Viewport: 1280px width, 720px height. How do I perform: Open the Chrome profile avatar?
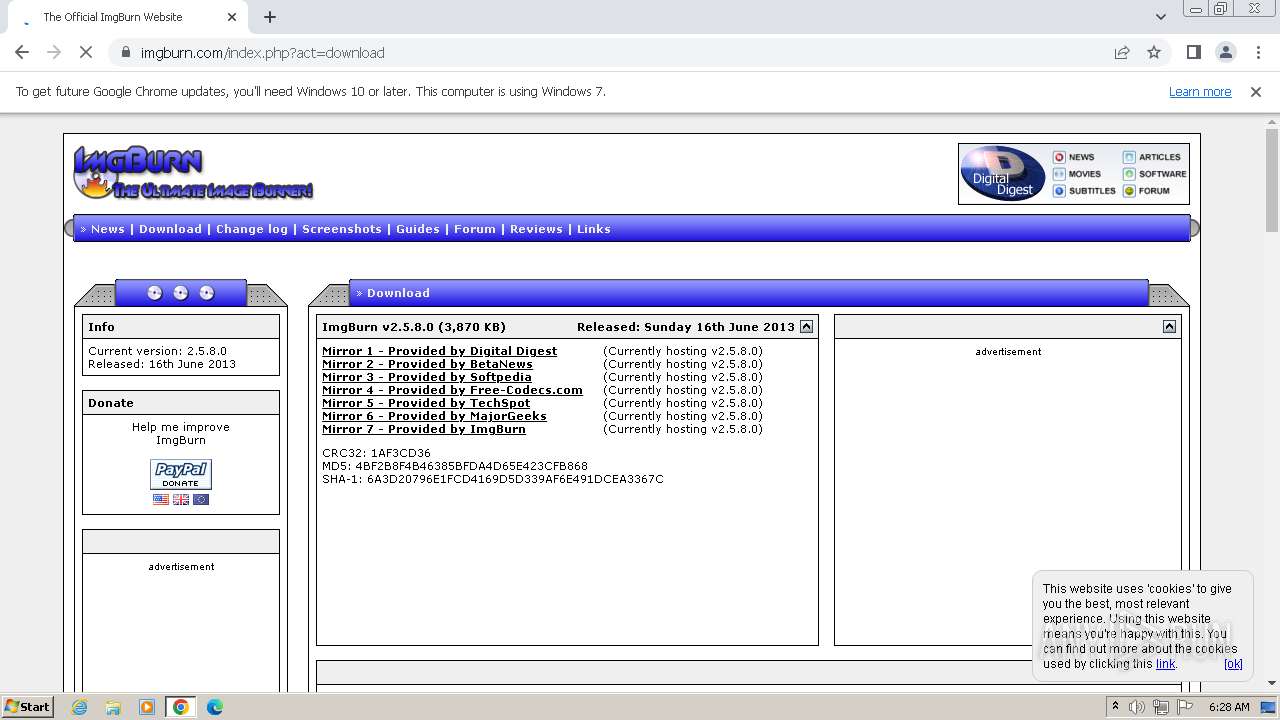pyautogui.click(x=1226, y=52)
